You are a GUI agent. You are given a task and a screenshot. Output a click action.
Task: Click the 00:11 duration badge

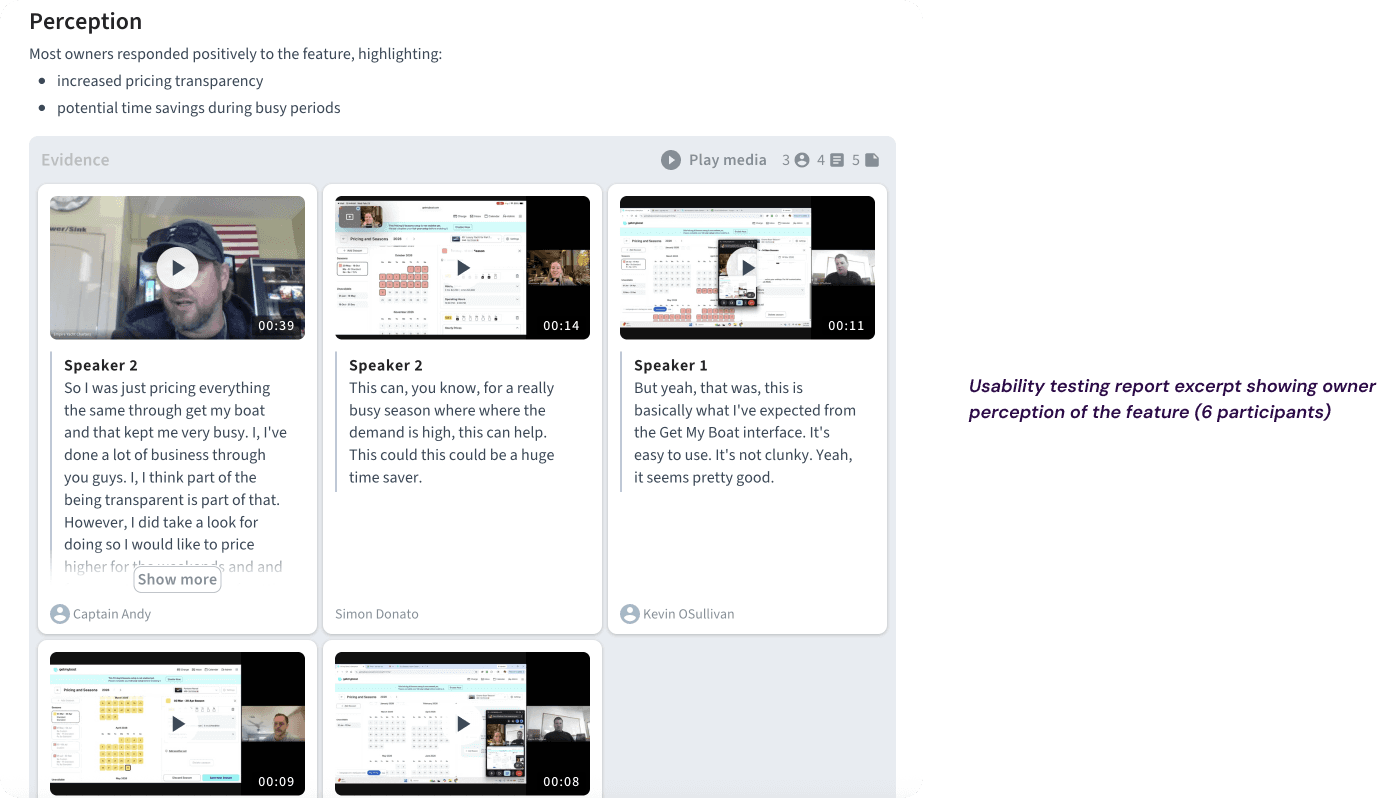point(846,326)
